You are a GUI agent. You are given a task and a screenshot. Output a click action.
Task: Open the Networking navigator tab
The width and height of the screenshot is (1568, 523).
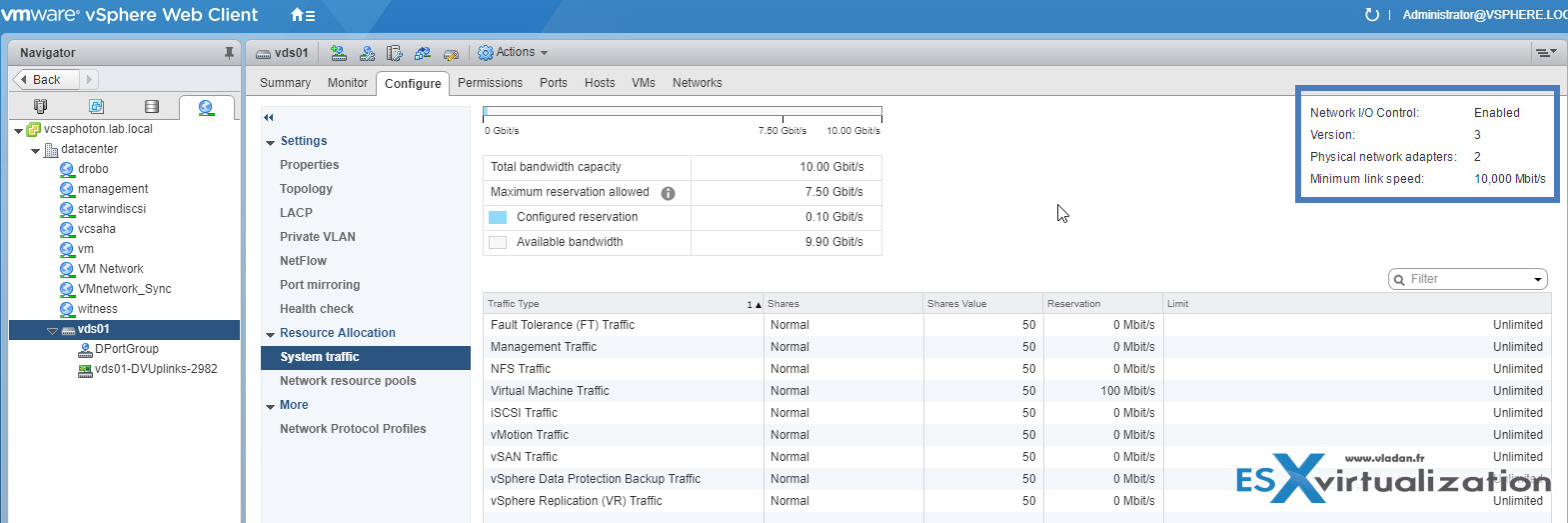[x=206, y=107]
